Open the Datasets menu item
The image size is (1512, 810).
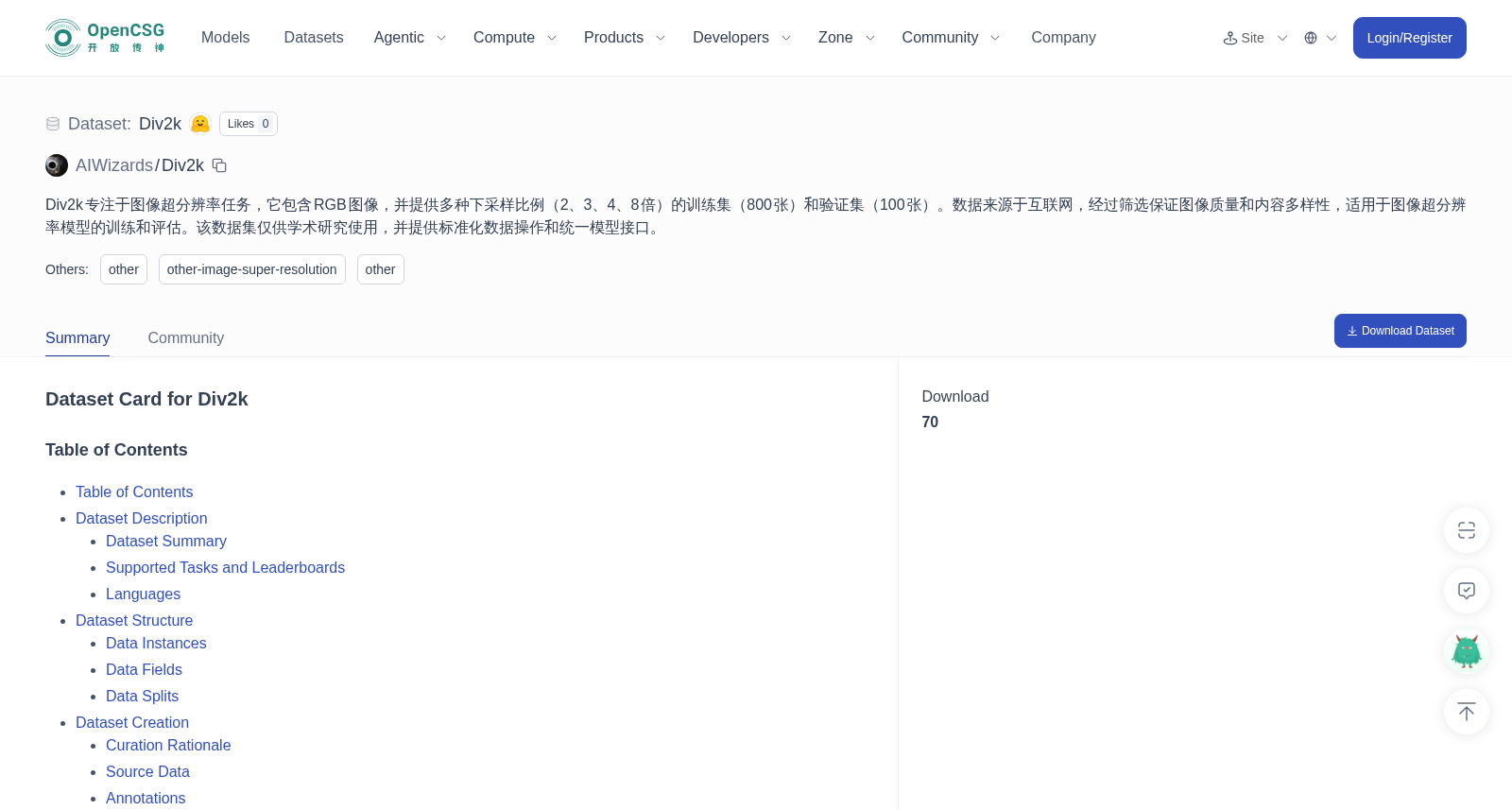click(x=314, y=38)
